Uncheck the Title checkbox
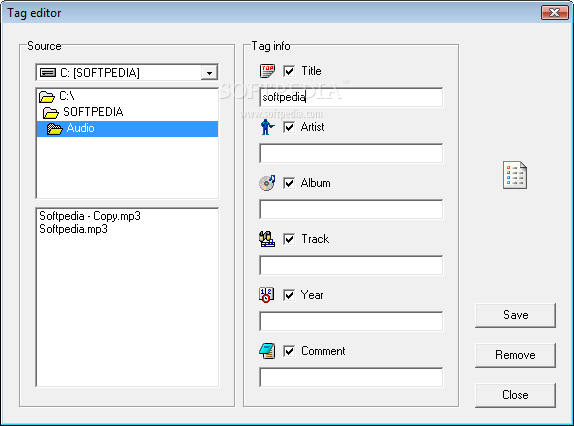This screenshot has width=574, height=426. pos(289,71)
